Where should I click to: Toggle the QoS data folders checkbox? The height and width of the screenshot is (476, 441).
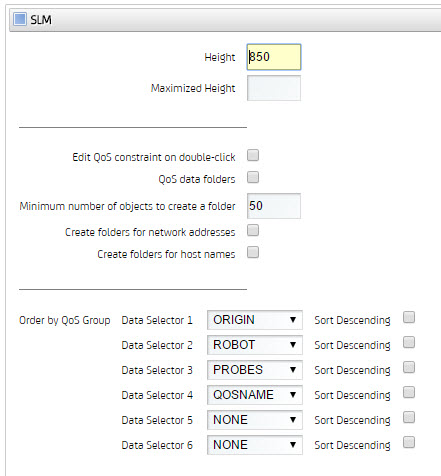point(253,177)
